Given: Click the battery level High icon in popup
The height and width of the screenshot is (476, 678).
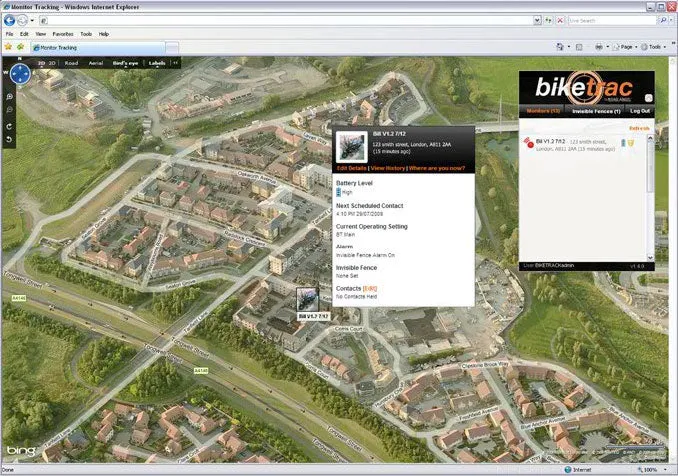Looking at the screenshot, I should (x=339, y=192).
